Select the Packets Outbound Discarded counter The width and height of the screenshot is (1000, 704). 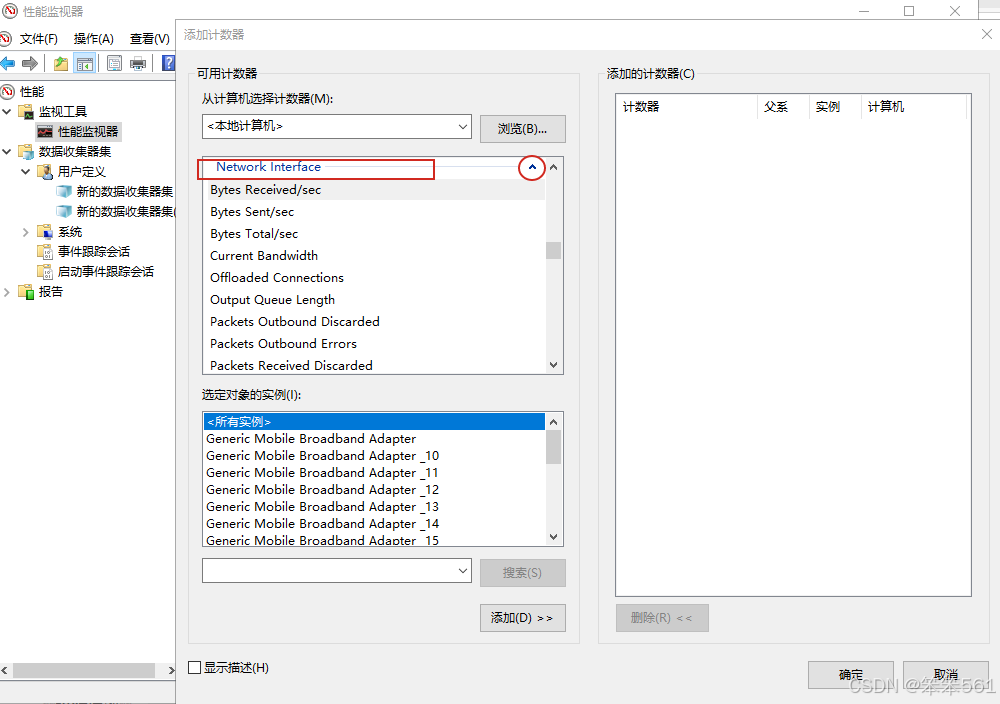[x=374, y=322]
